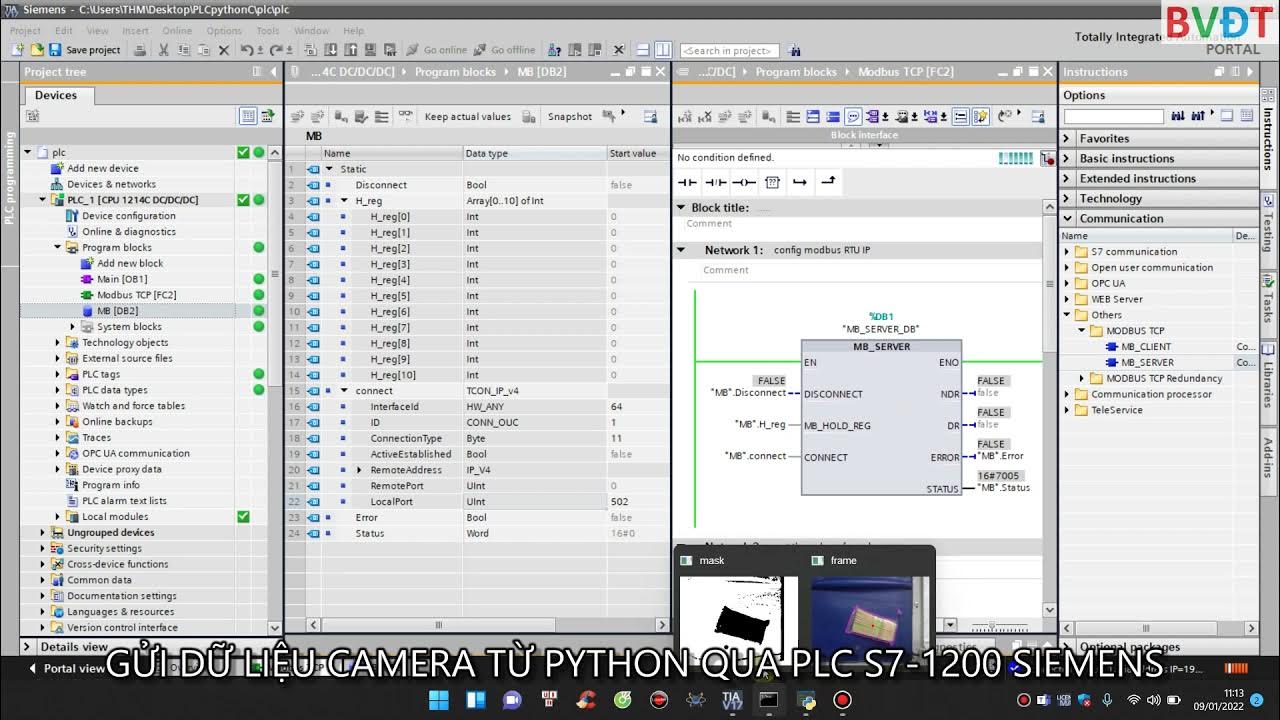Click the search field under Options

(1113, 117)
